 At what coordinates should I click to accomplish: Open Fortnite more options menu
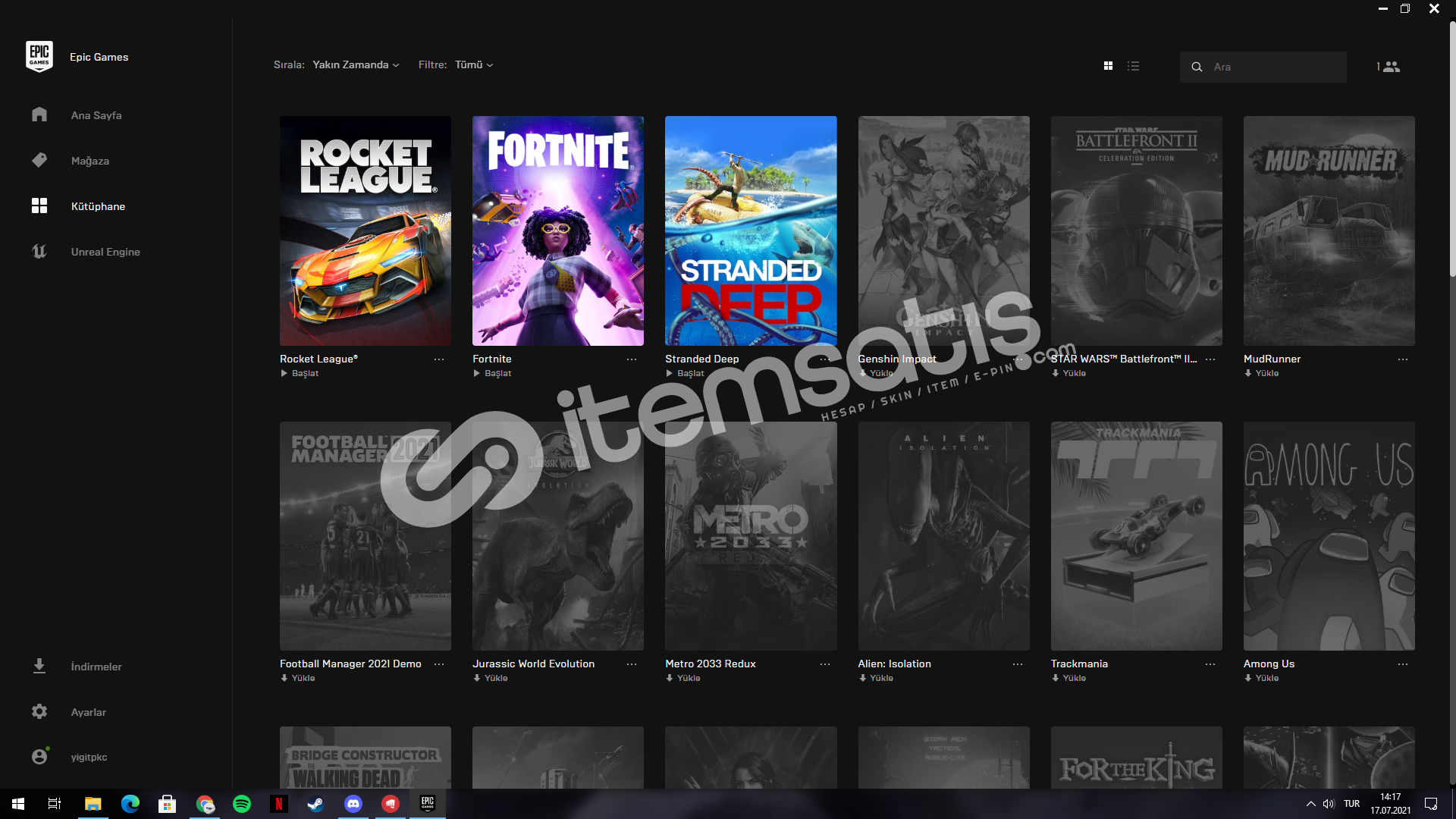632,359
